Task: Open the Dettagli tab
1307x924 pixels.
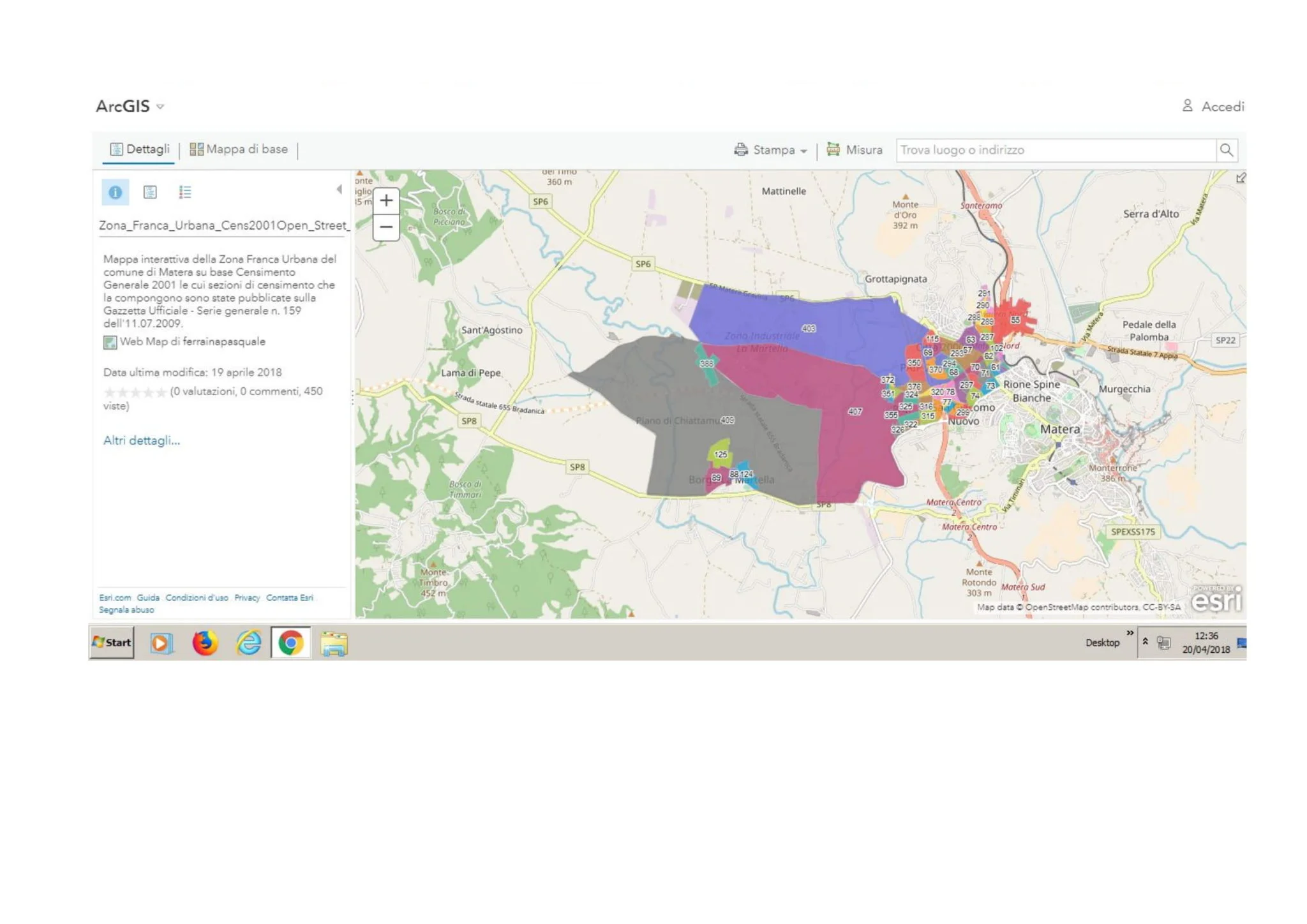Action: [x=140, y=149]
